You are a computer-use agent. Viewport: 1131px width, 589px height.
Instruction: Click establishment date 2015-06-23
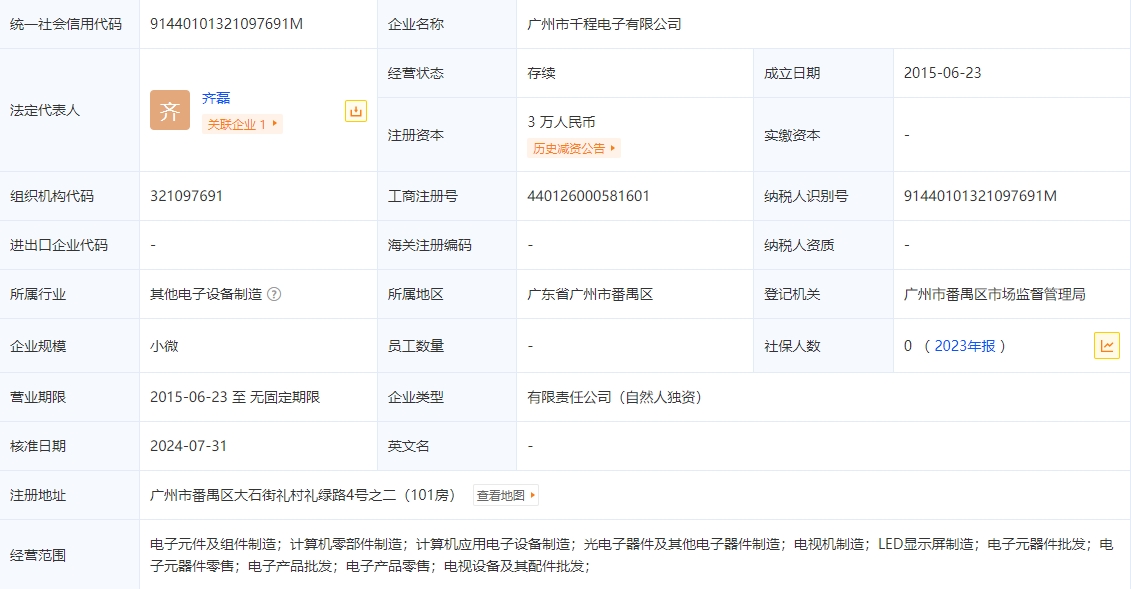click(942, 73)
